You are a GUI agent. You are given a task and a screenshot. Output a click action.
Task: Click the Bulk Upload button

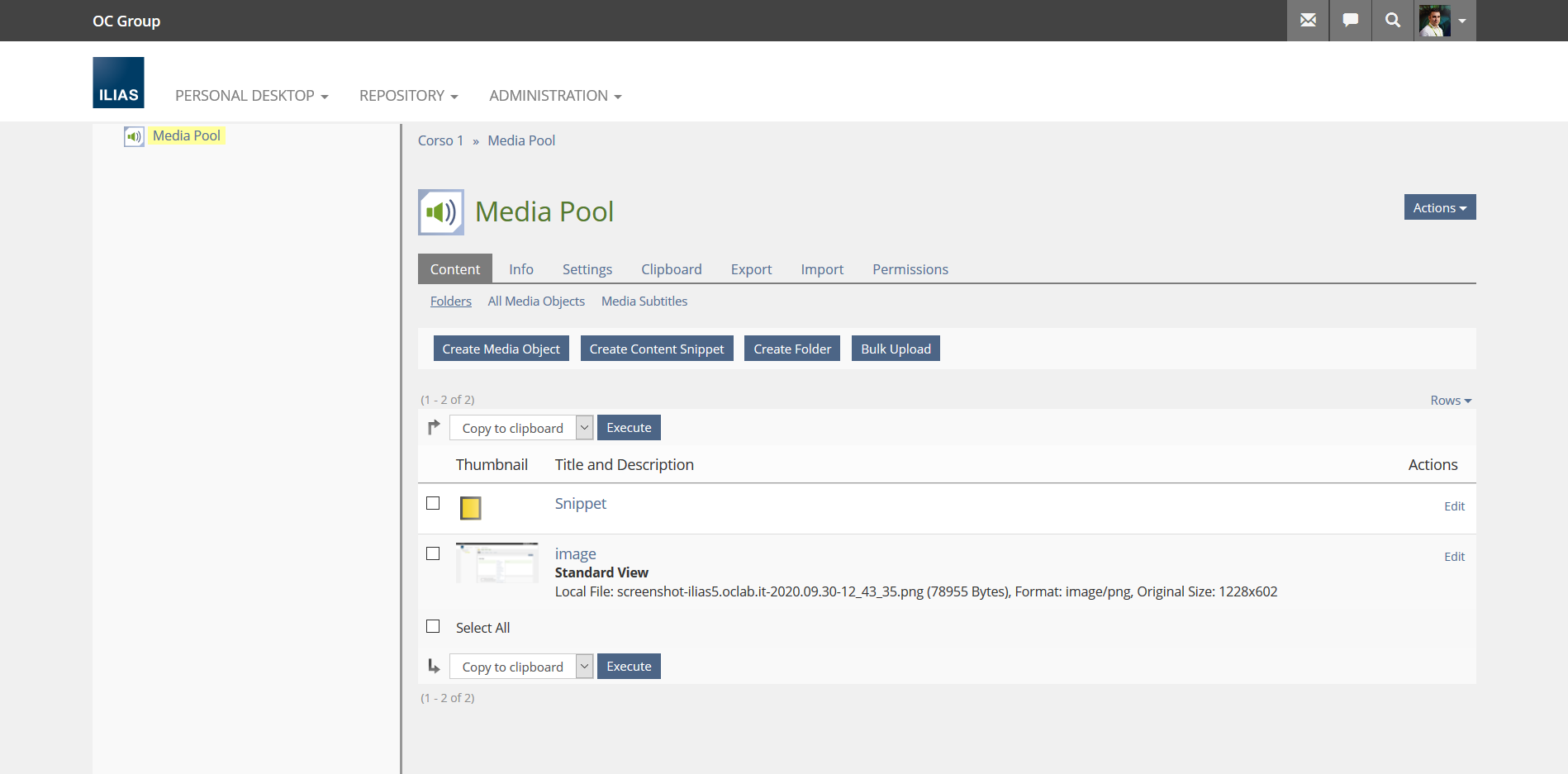coord(896,349)
